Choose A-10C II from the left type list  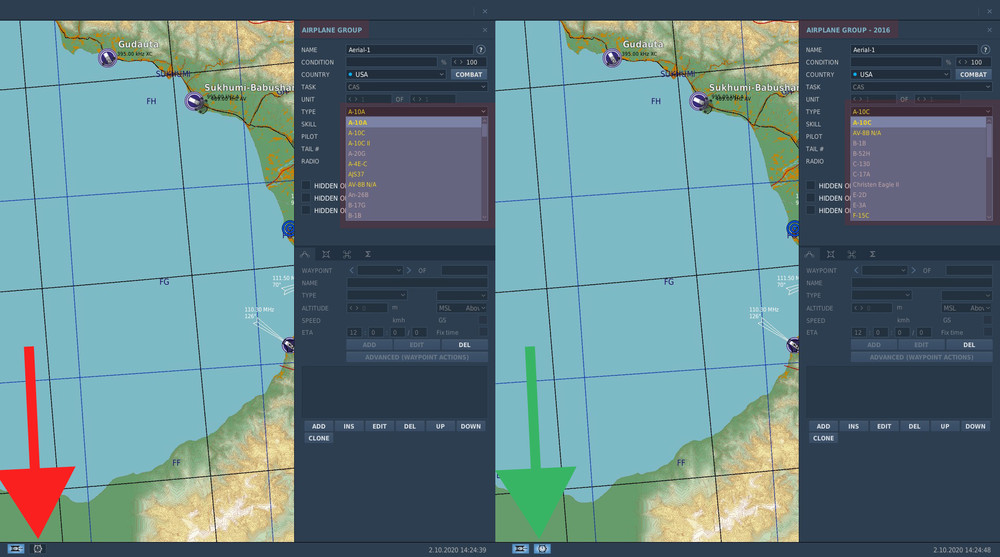click(x=360, y=143)
